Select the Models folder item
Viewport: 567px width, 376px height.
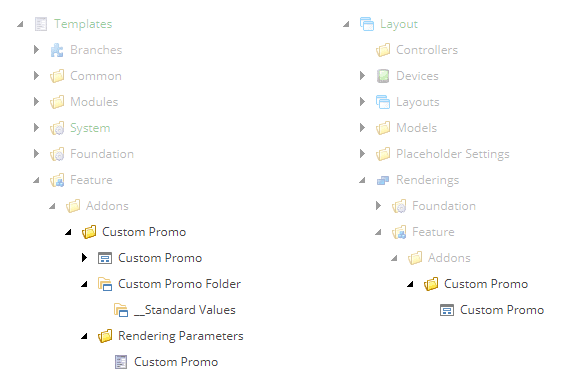(x=416, y=128)
